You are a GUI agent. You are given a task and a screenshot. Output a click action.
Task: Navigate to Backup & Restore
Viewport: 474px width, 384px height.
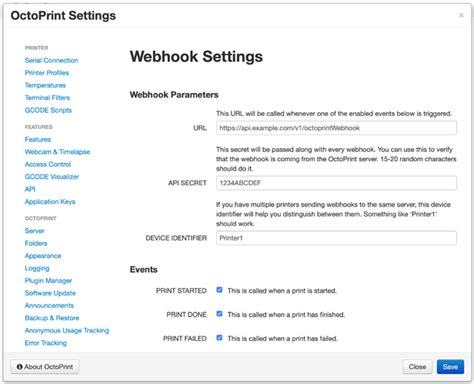click(52, 318)
